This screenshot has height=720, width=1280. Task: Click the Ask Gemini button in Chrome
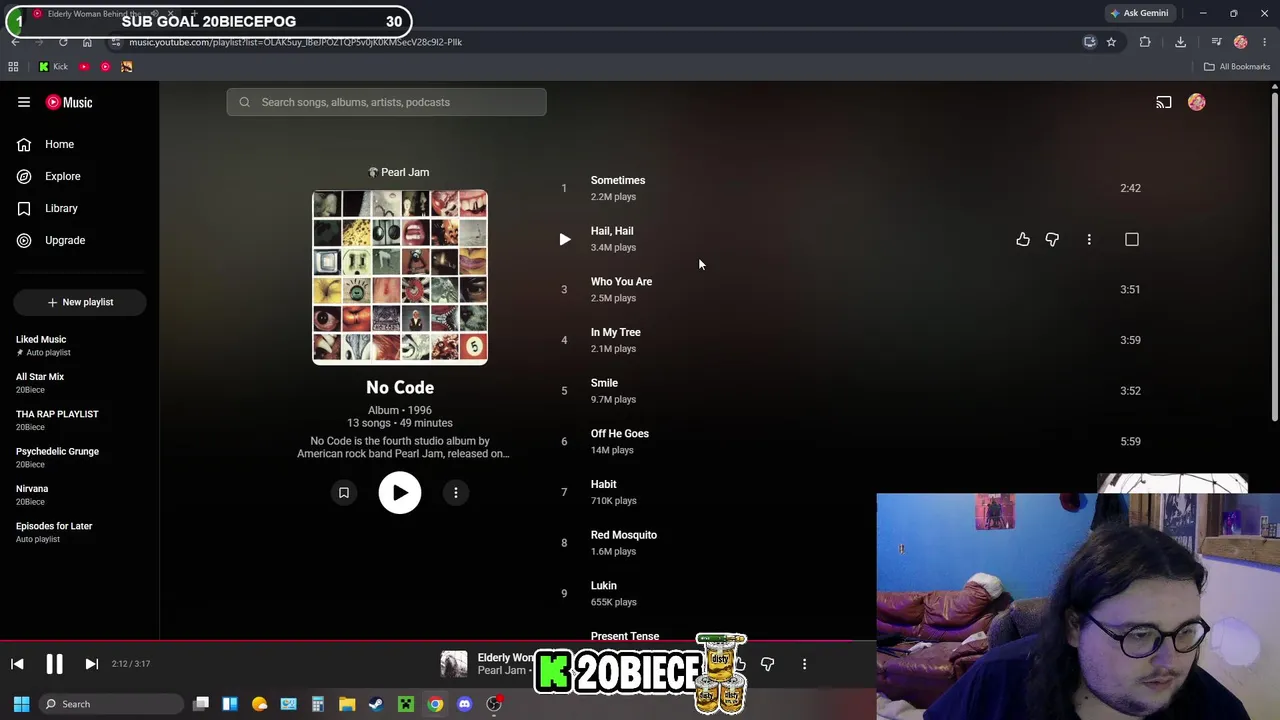coord(1138,13)
